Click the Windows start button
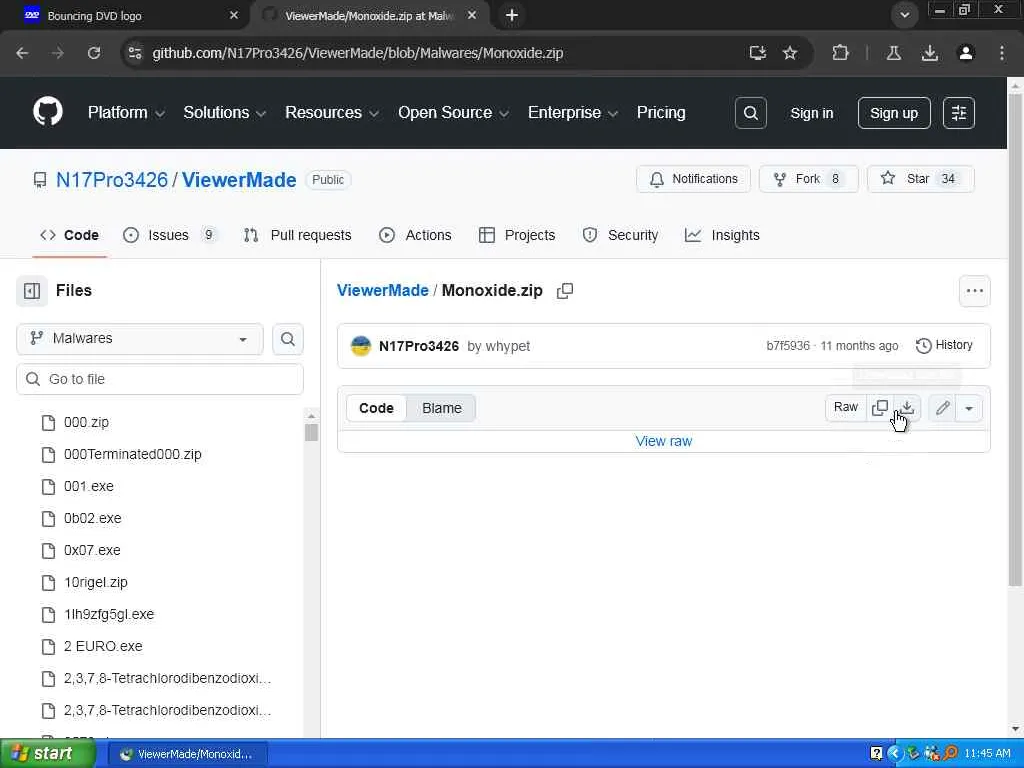1024x768 pixels. pos(48,754)
